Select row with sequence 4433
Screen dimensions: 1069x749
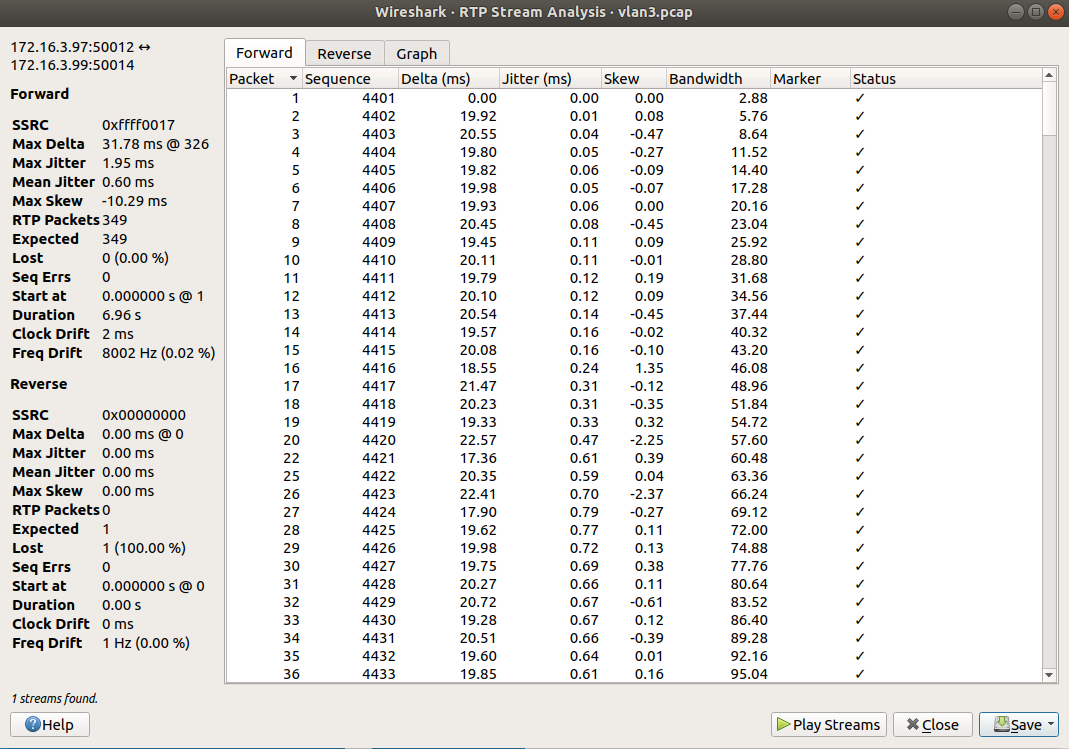coord(634,674)
